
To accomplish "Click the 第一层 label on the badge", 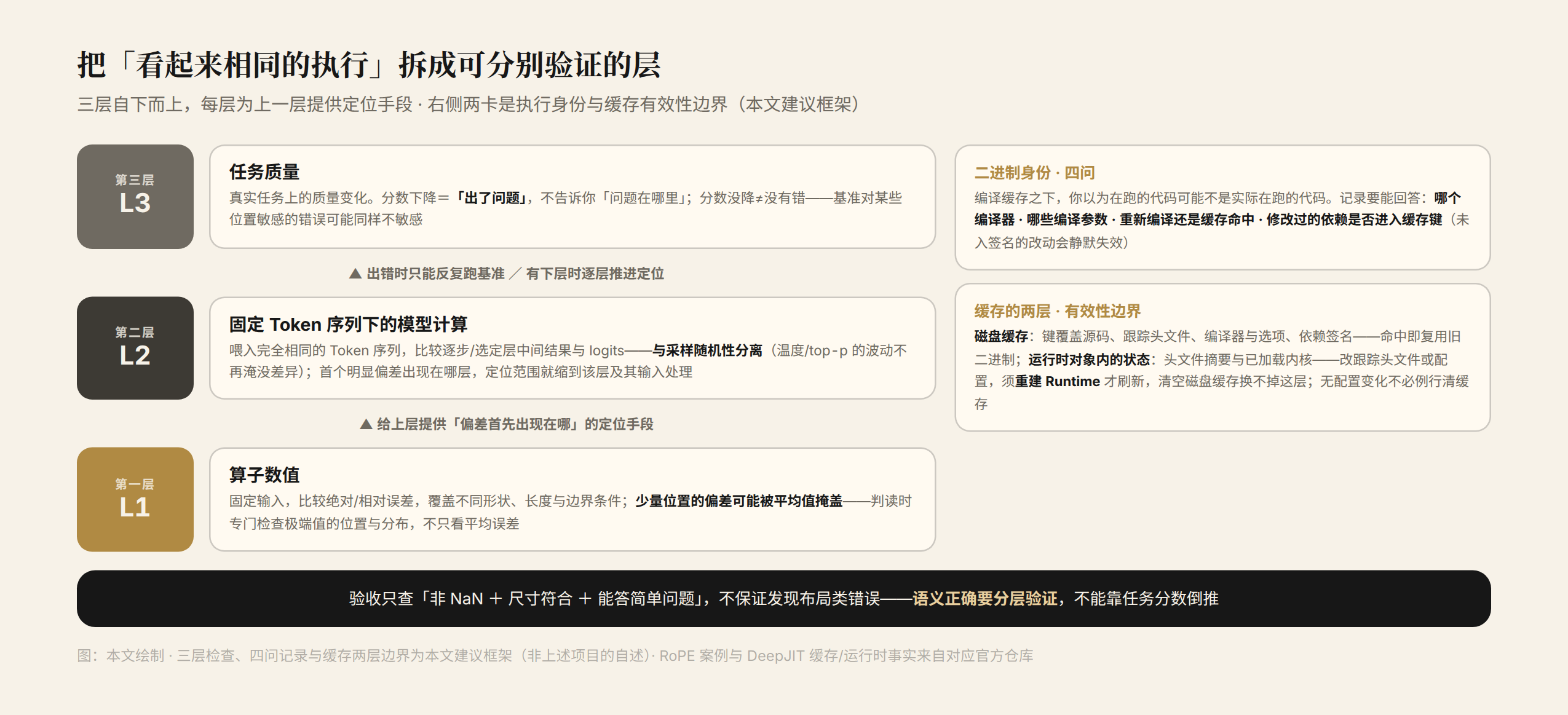I will pos(135,484).
